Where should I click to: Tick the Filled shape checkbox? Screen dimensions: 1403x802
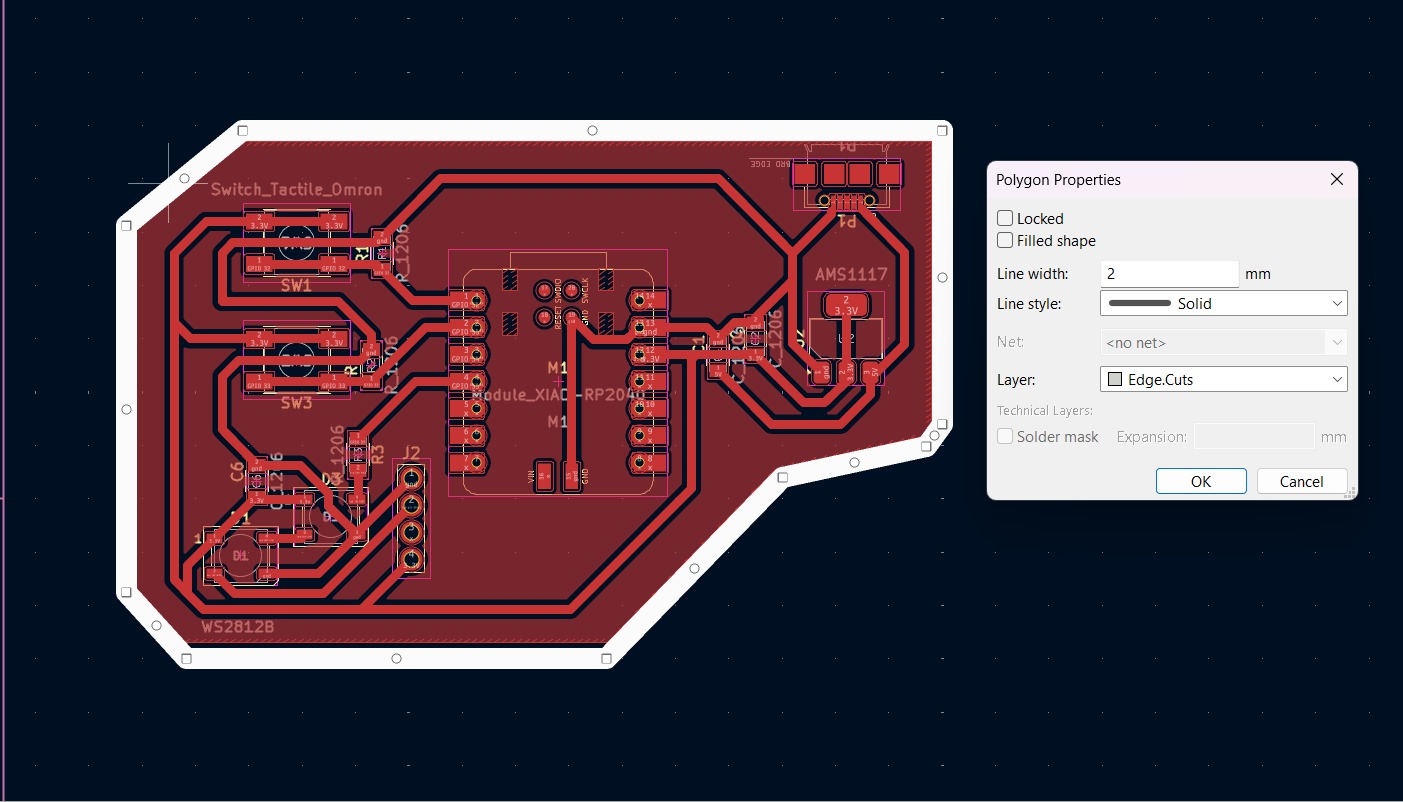pos(1005,240)
